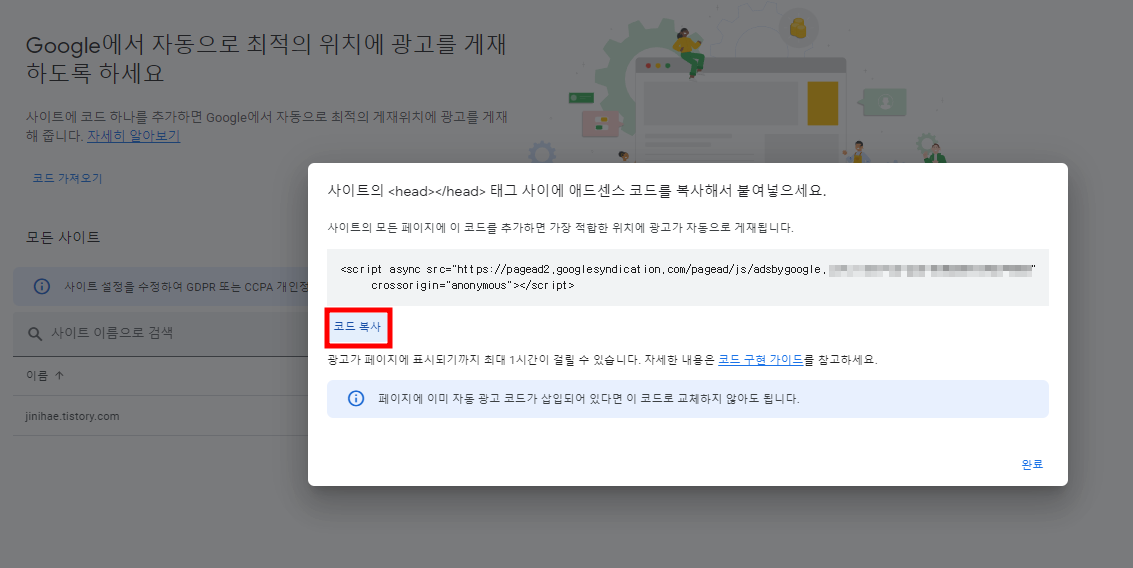Click 완료 to close the dialog
The width and height of the screenshot is (1133, 568).
click(1032, 464)
